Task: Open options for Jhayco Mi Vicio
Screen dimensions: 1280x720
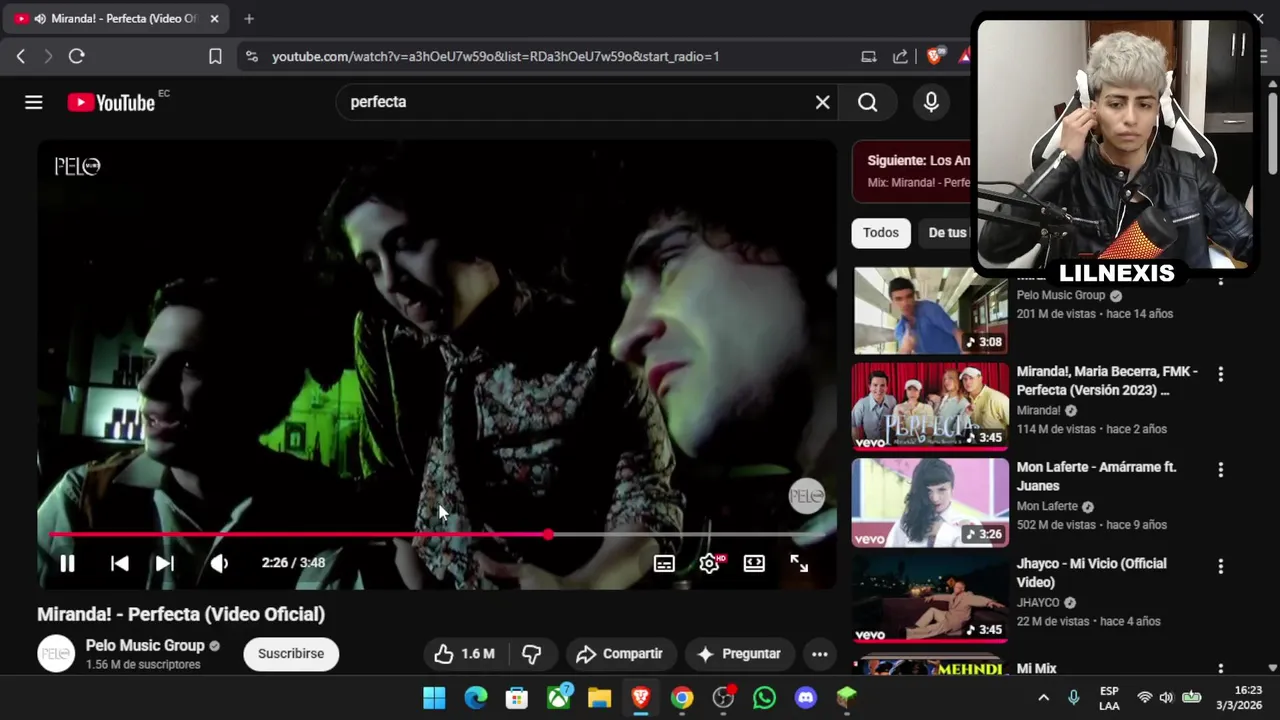Action: [1220, 566]
